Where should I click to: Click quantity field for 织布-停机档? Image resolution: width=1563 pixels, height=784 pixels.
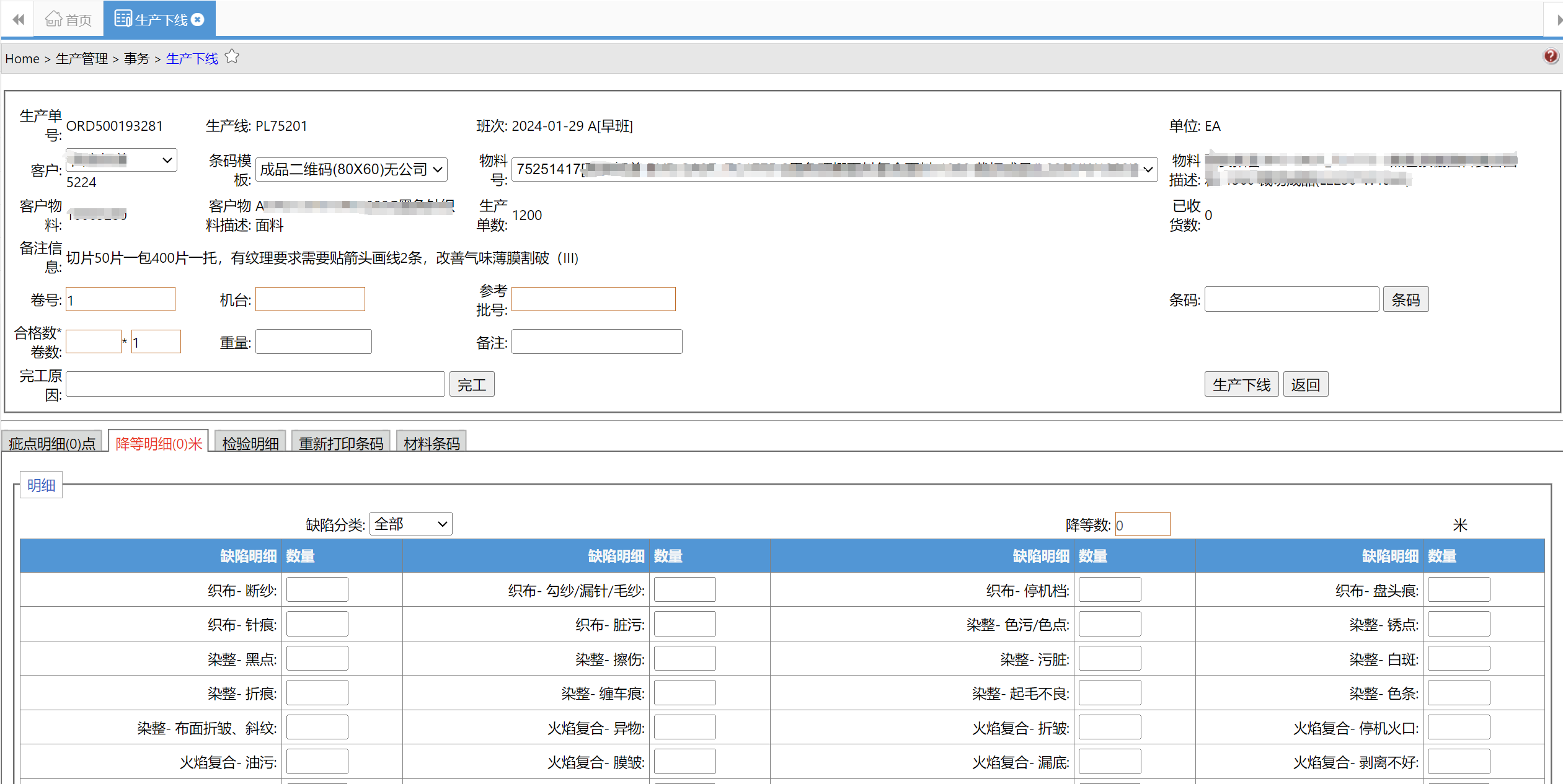(x=1109, y=589)
